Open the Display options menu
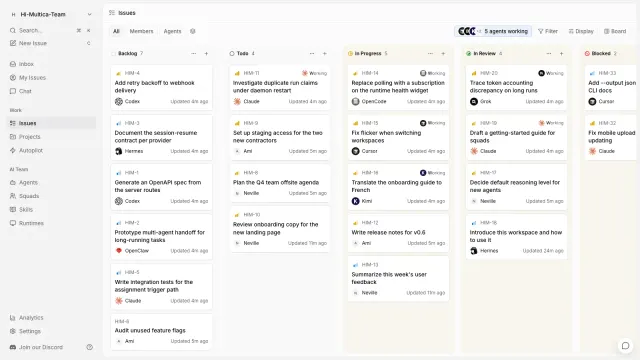640x360 pixels. pyautogui.click(x=581, y=31)
